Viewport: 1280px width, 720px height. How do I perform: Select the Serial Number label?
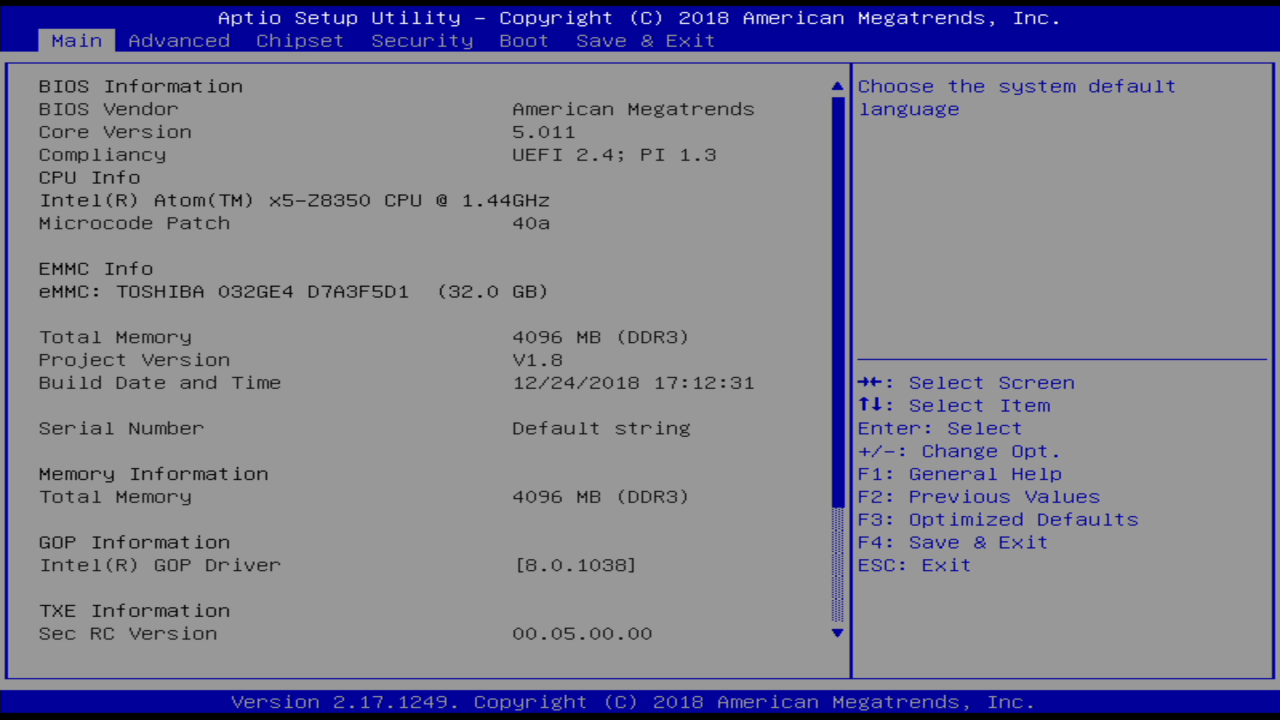pos(121,428)
